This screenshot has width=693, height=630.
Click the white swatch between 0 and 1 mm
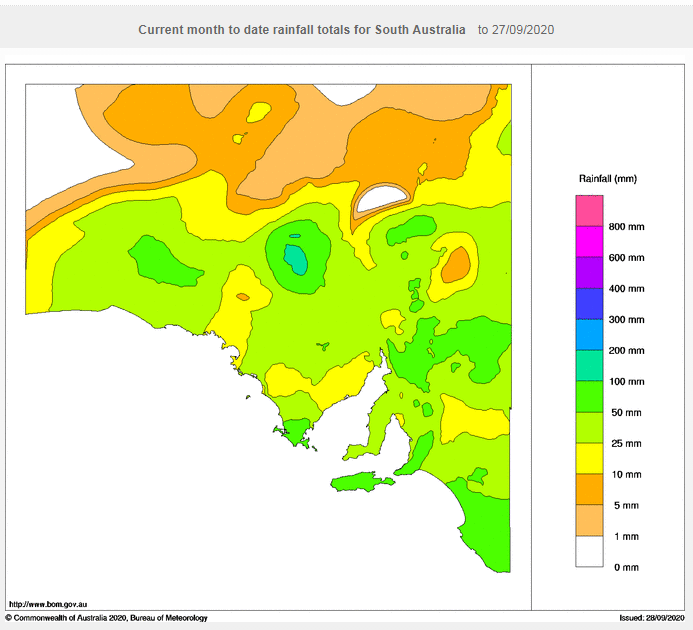click(589, 551)
